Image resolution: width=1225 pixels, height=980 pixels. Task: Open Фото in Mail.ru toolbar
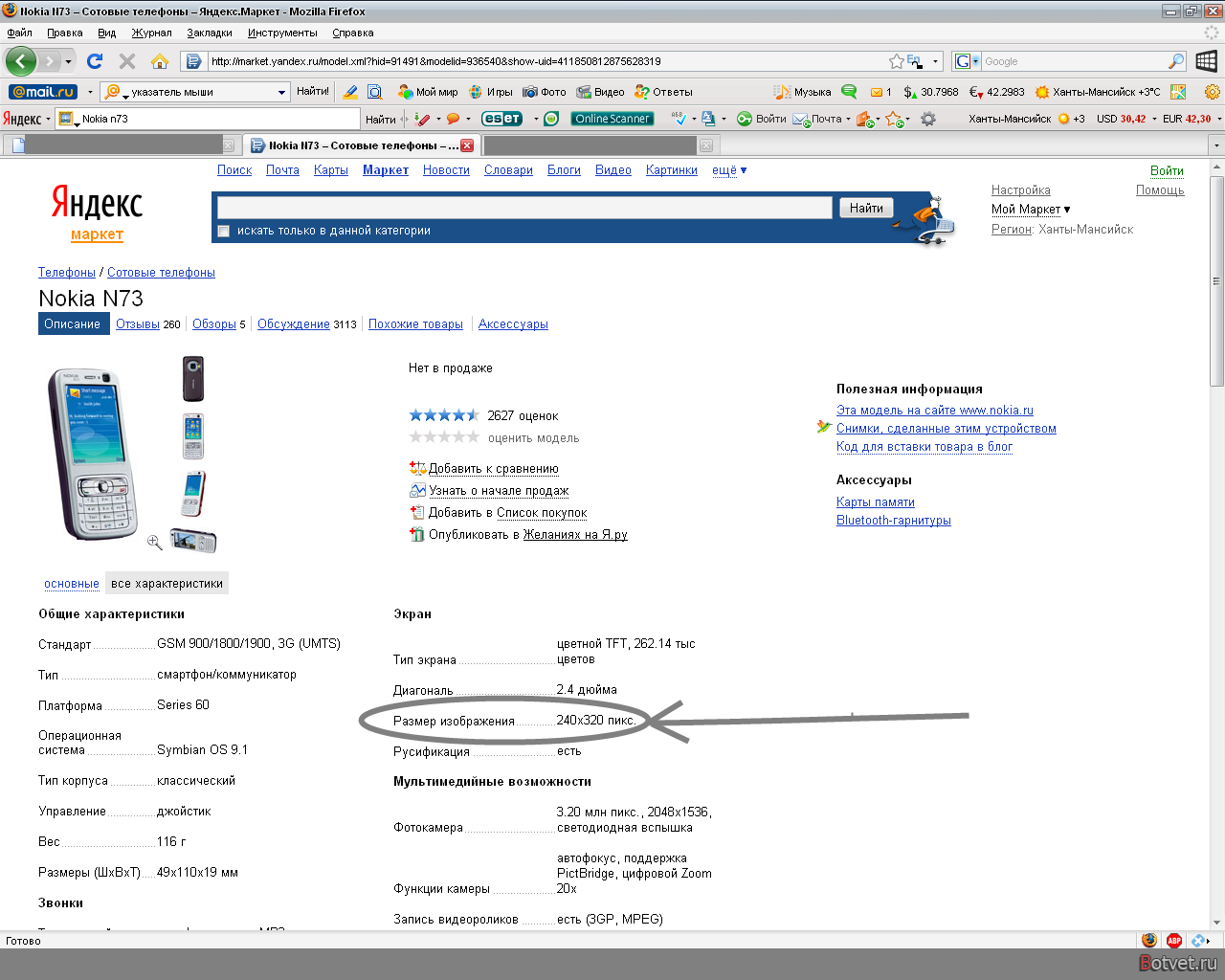(x=545, y=92)
